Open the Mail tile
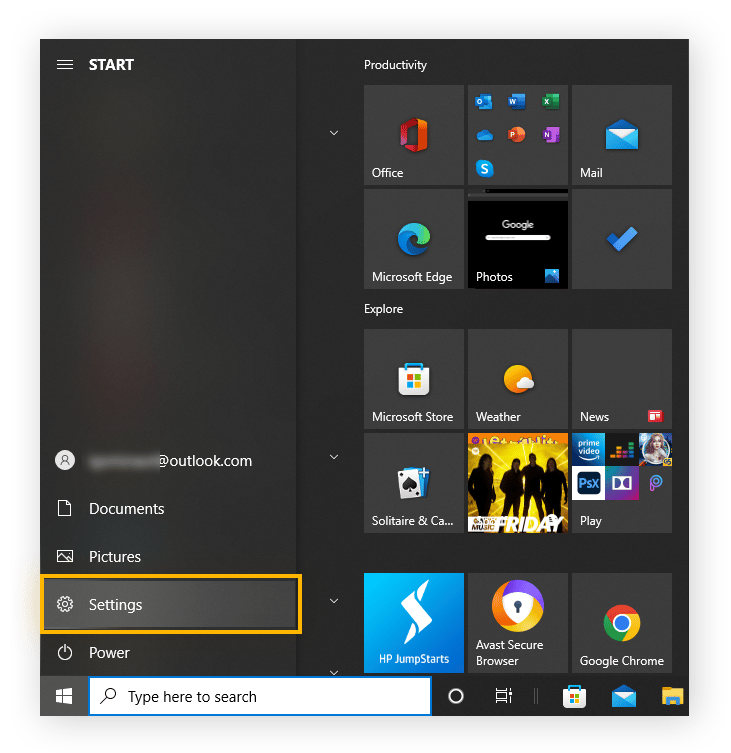Image resolution: width=731 pixels, height=753 pixels. click(621, 135)
